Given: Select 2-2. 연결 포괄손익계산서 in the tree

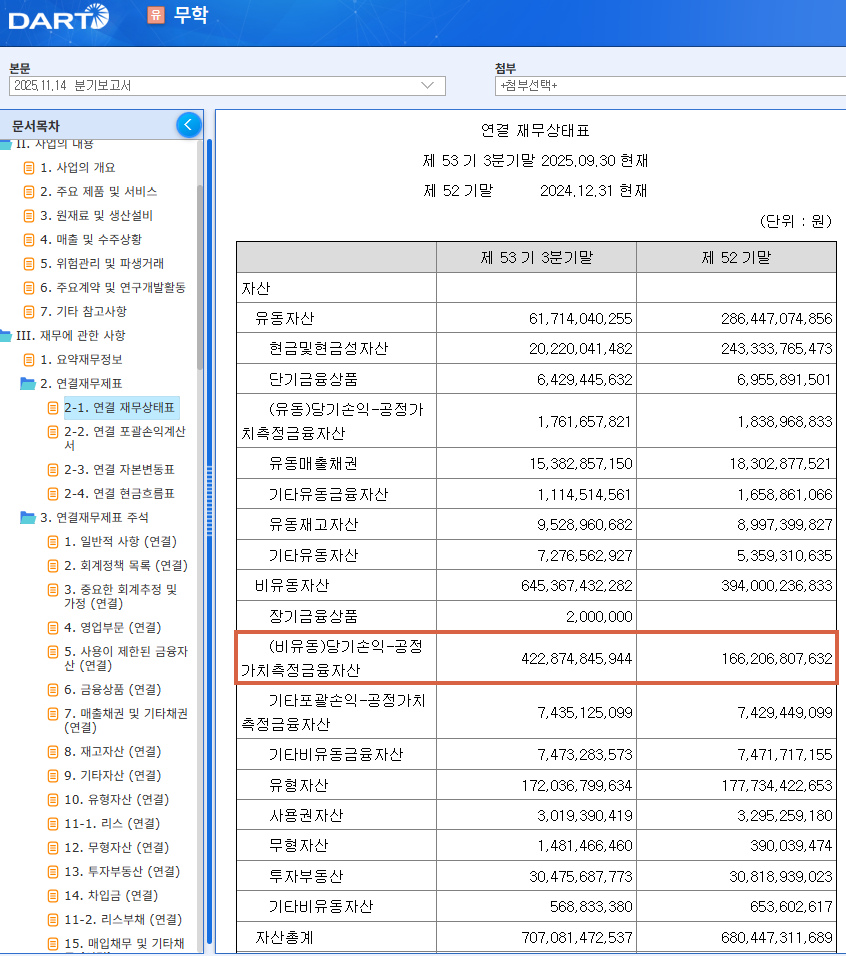Looking at the screenshot, I should [x=110, y=436].
